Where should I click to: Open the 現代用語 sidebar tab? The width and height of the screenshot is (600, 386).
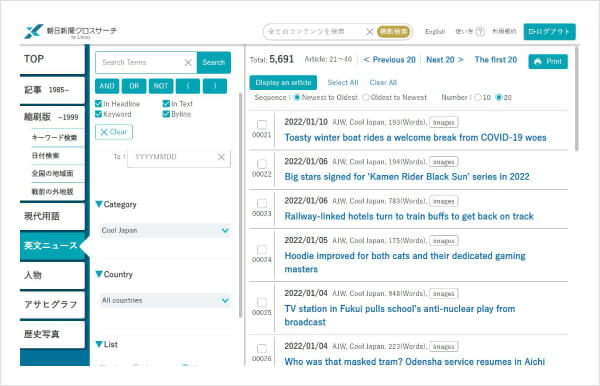[x=52, y=217]
